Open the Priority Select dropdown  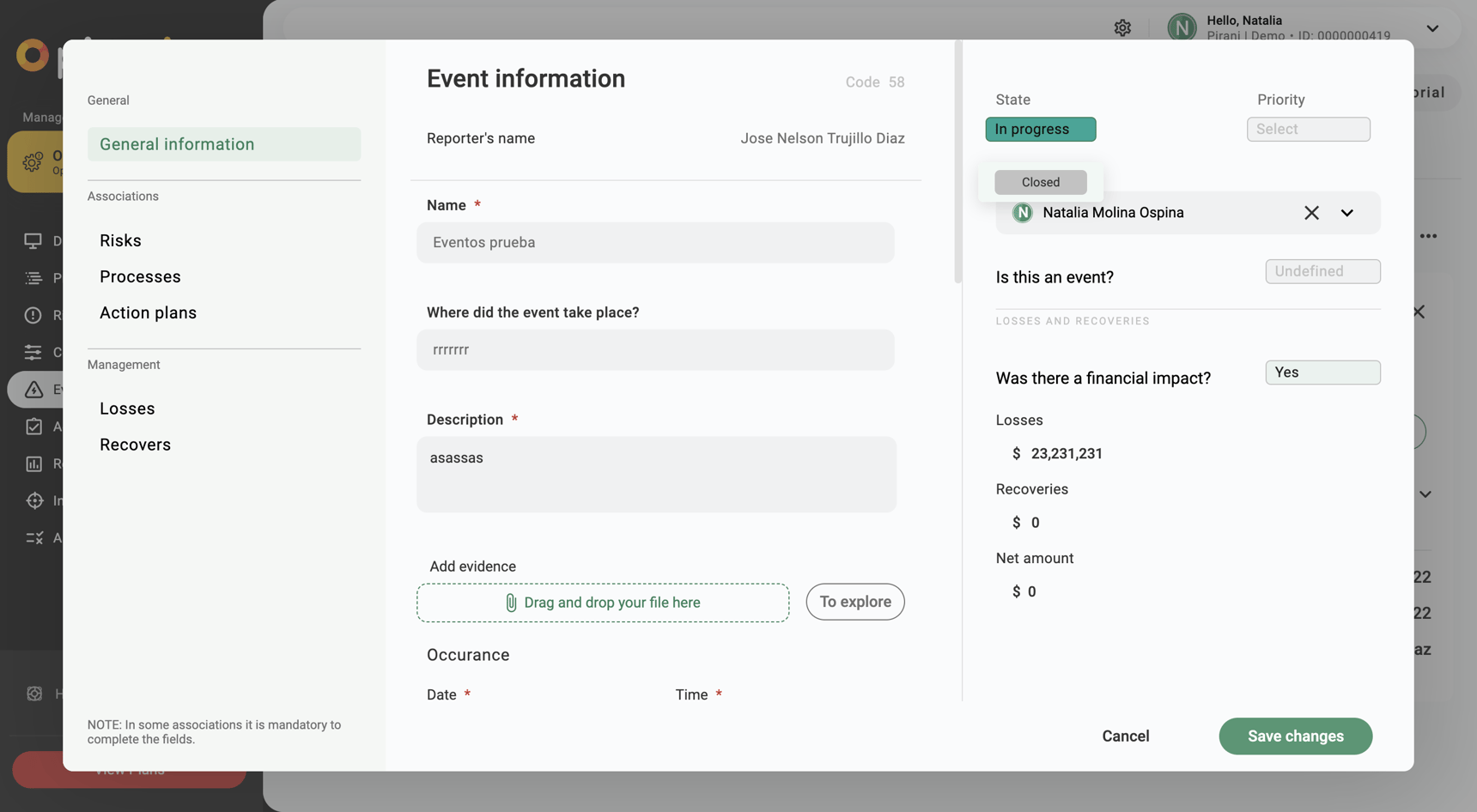pyautogui.click(x=1308, y=129)
